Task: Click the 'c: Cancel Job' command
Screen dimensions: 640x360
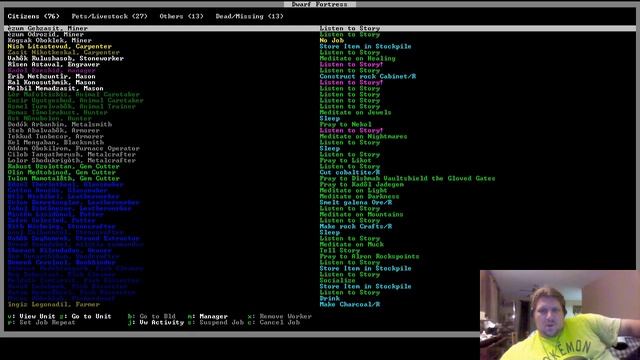Action: [273, 322]
